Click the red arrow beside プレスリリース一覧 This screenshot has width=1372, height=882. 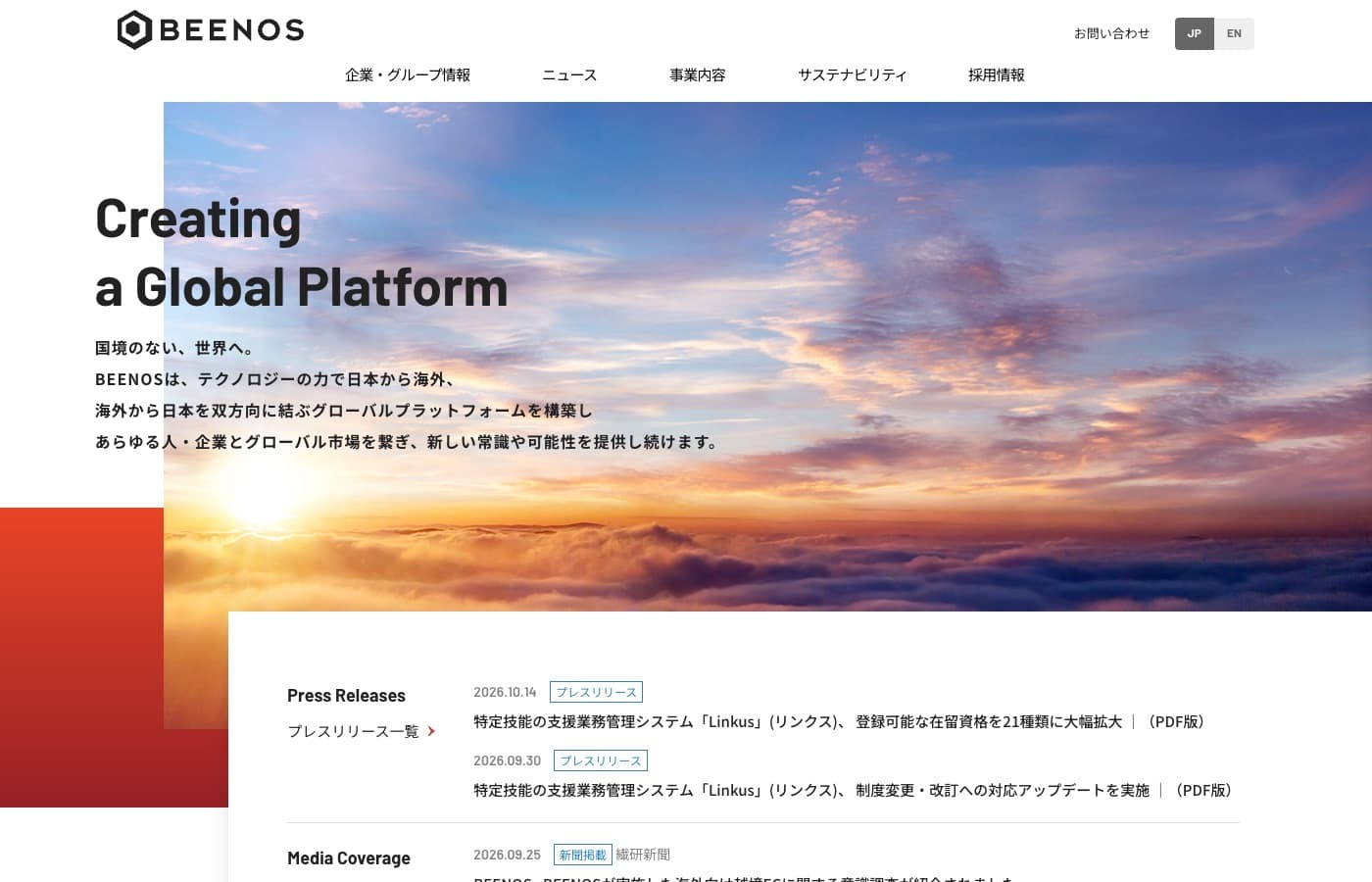(431, 731)
